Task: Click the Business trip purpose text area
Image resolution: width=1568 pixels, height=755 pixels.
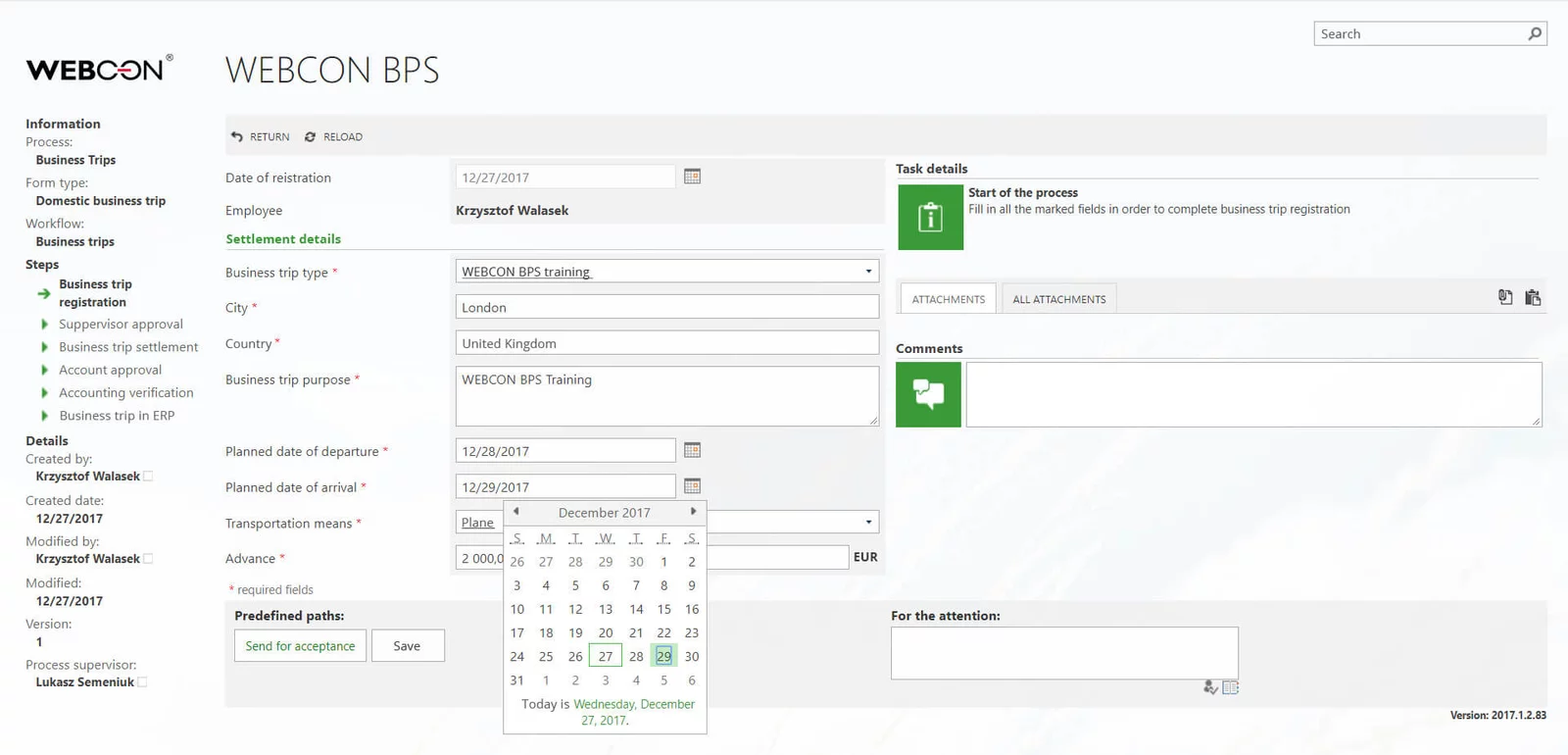Action: [x=667, y=396]
